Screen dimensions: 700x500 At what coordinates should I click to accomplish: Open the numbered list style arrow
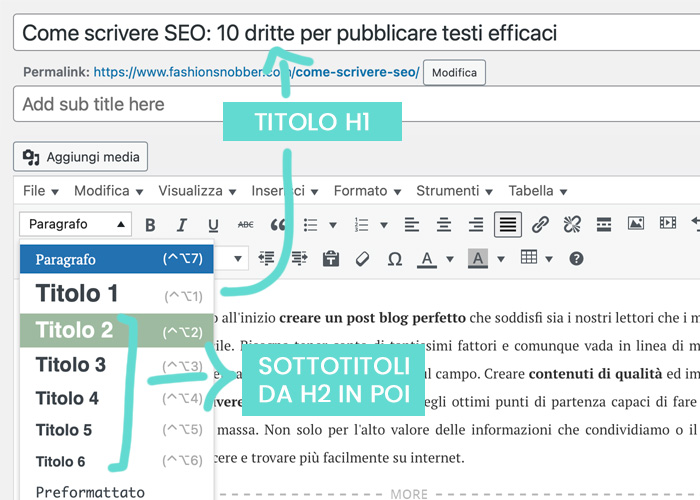(384, 225)
